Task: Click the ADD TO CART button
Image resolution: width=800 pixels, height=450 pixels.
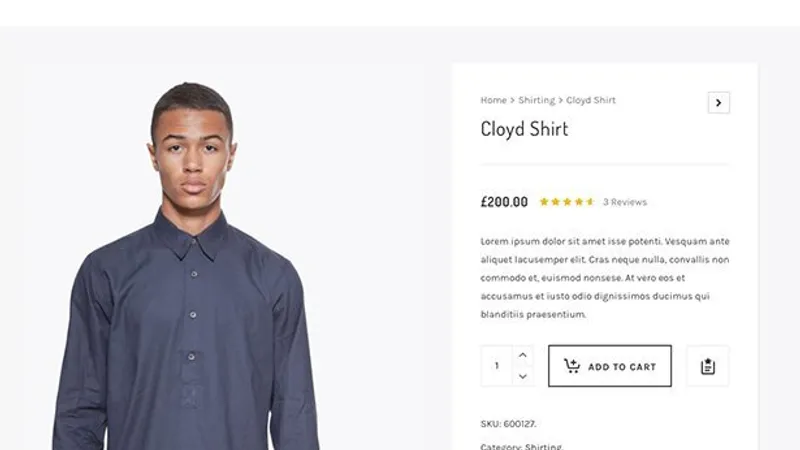Action: pyautogui.click(x=610, y=366)
